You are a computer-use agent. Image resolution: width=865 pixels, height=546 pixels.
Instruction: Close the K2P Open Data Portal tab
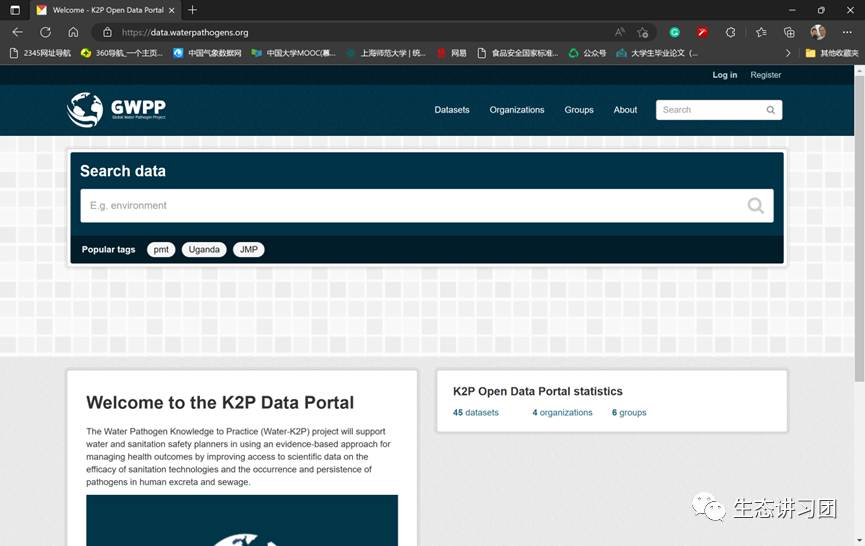click(x=172, y=10)
